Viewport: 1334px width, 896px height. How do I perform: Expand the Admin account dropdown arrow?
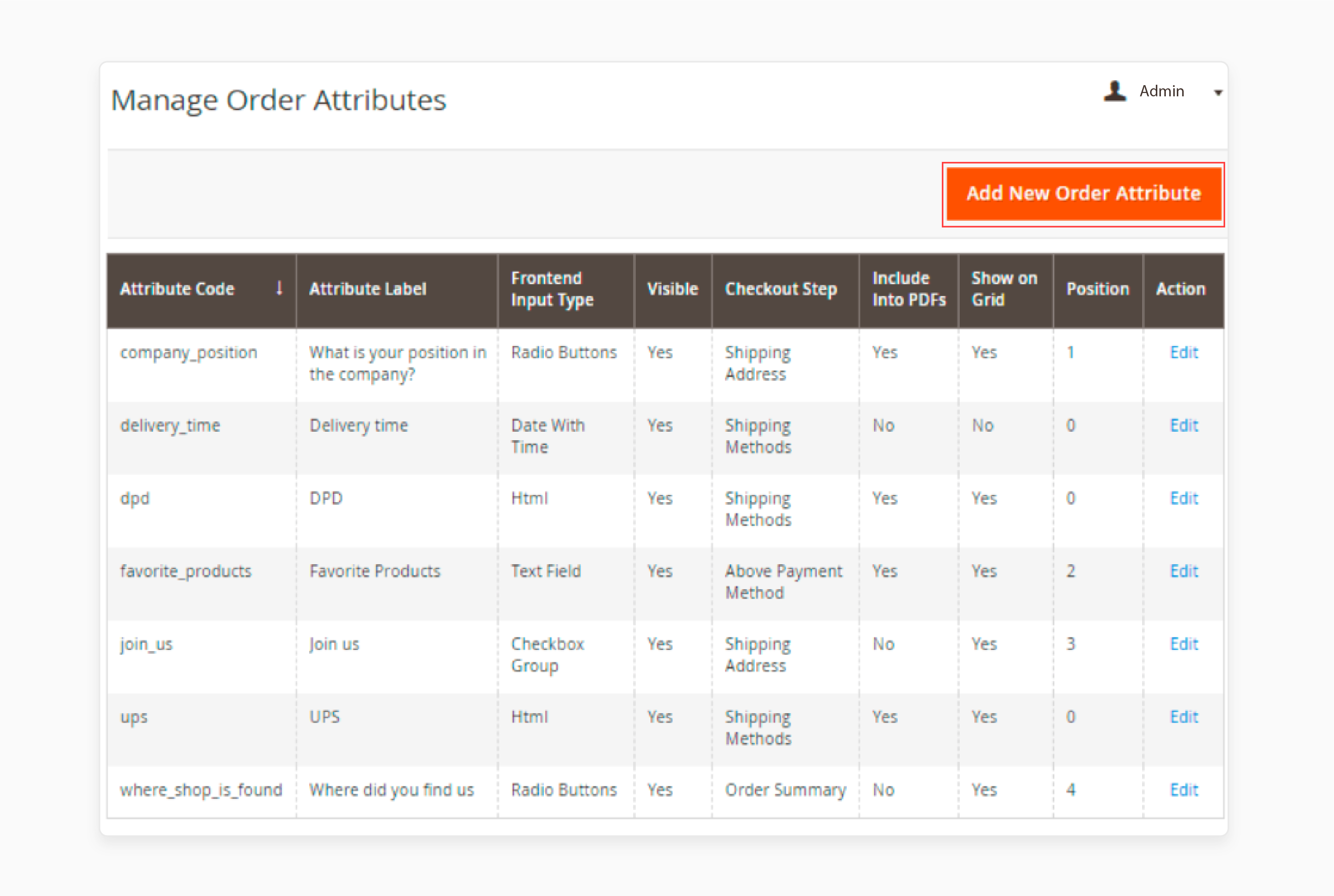coord(1218,93)
